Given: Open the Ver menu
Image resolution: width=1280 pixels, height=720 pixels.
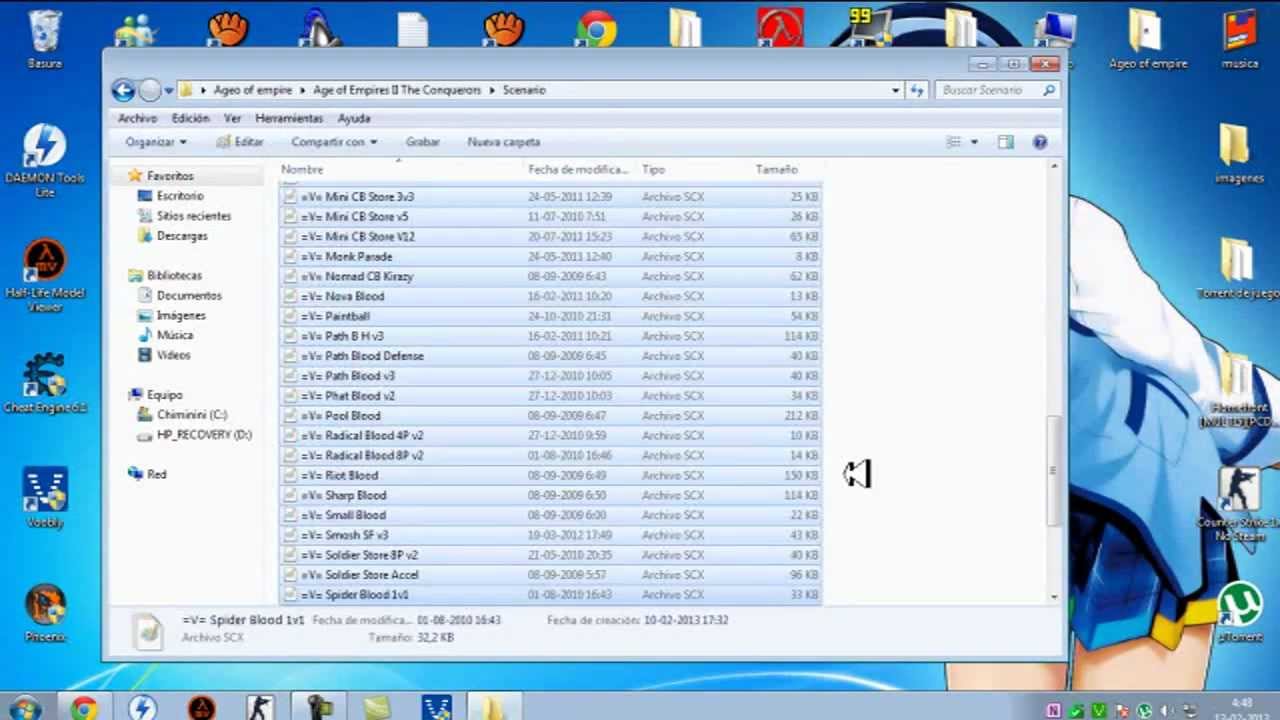Looking at the screenshot, I should (232, 118).
